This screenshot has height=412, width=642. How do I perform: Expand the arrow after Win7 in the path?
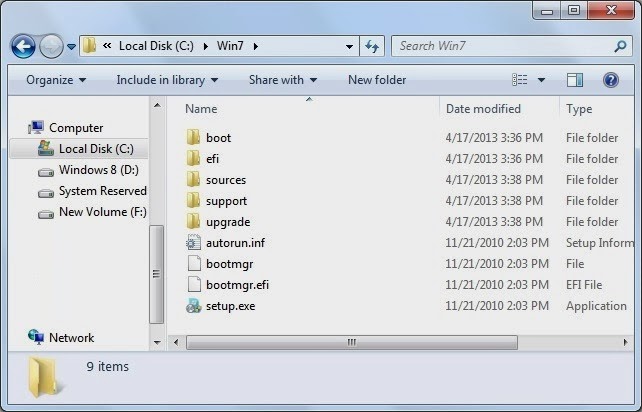click(255, 46)
